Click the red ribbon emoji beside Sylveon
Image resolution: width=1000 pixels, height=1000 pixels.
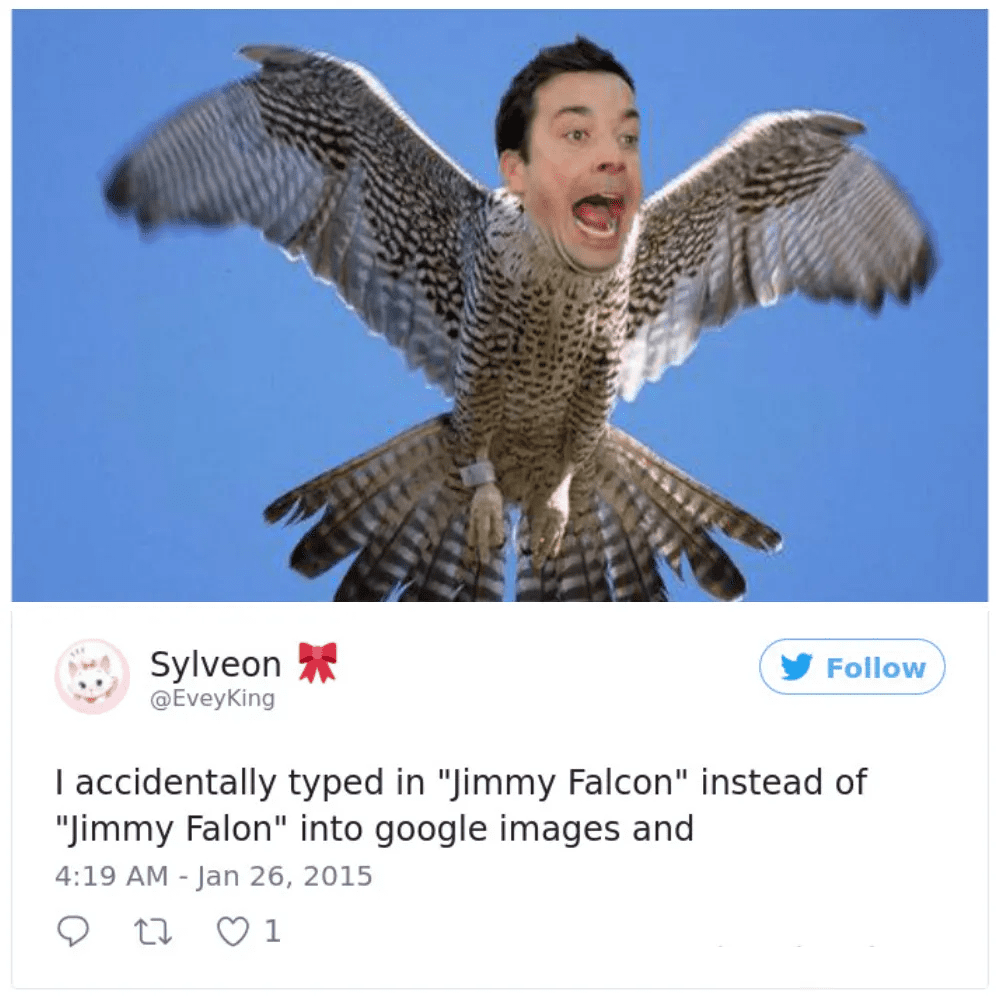point(318,663)
